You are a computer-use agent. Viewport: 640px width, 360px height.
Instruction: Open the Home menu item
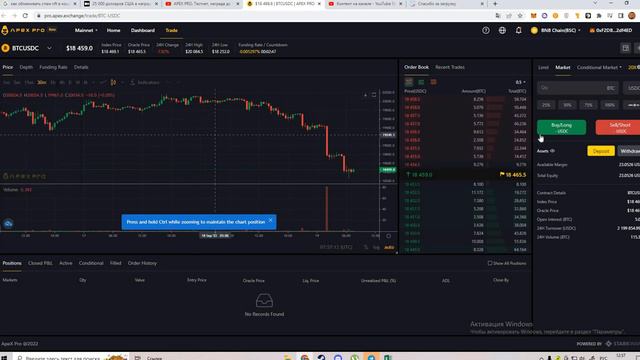pyautogui.click(x=113, y=30)
